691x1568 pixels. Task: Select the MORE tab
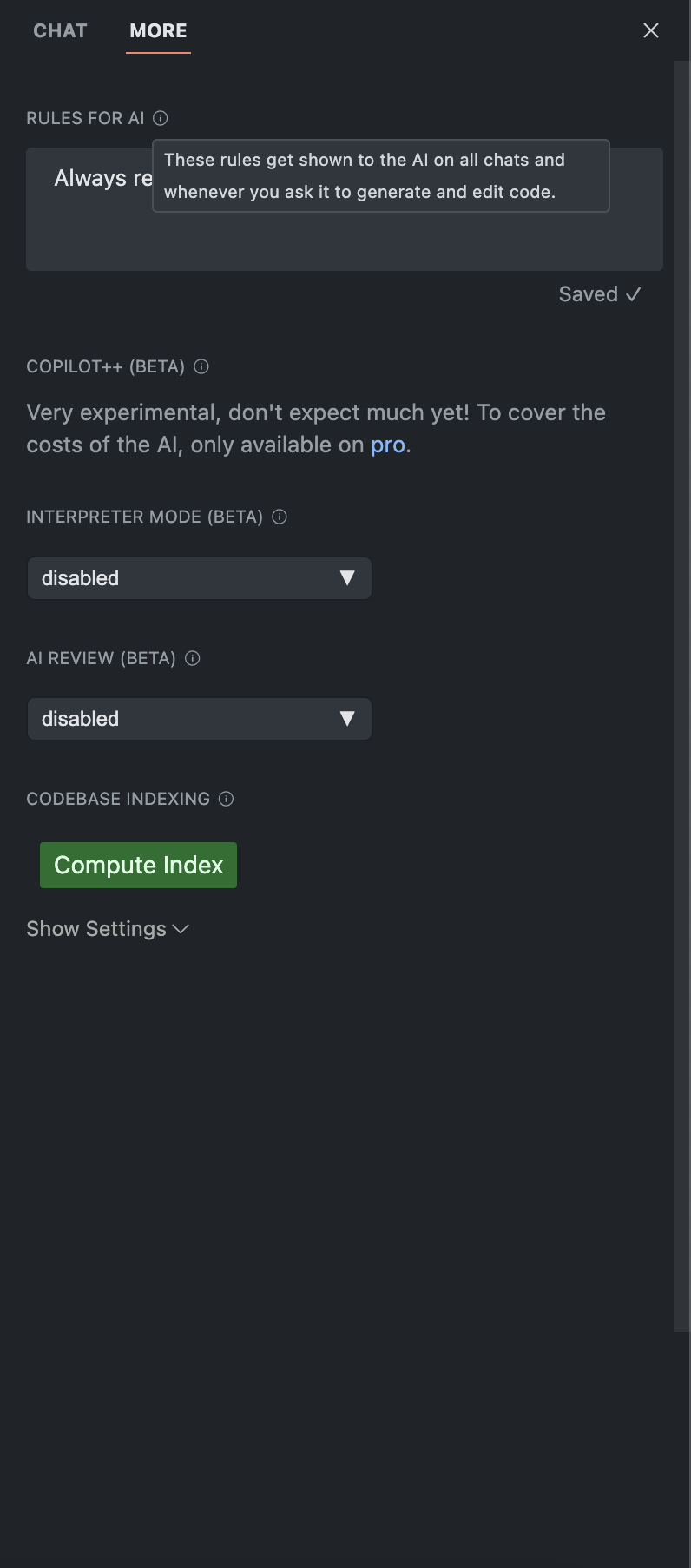pos(158,31)
